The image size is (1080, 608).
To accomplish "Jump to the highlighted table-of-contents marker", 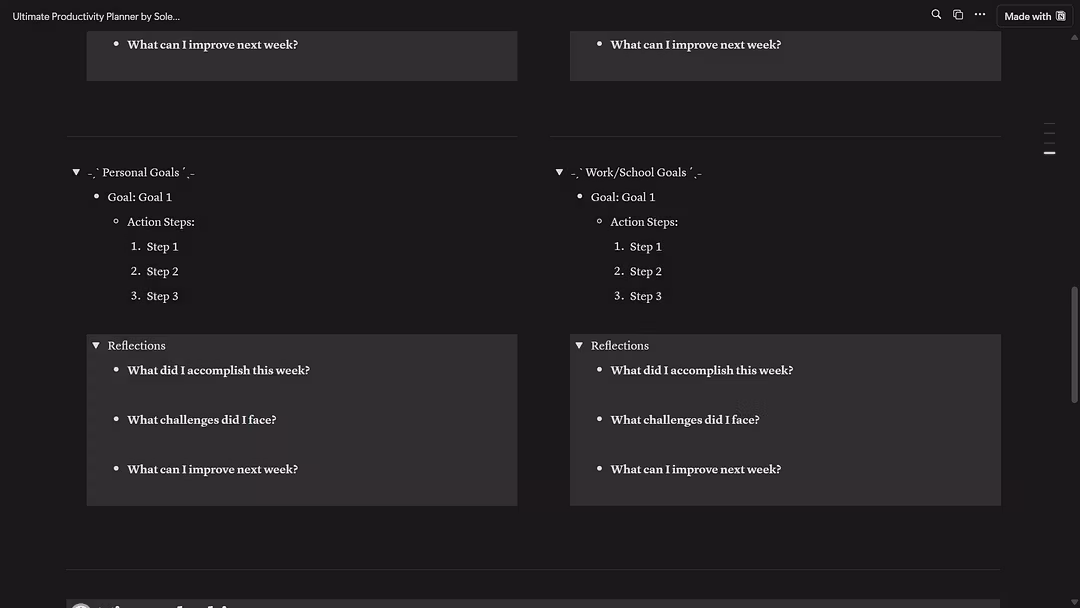I will point(1049,153).
